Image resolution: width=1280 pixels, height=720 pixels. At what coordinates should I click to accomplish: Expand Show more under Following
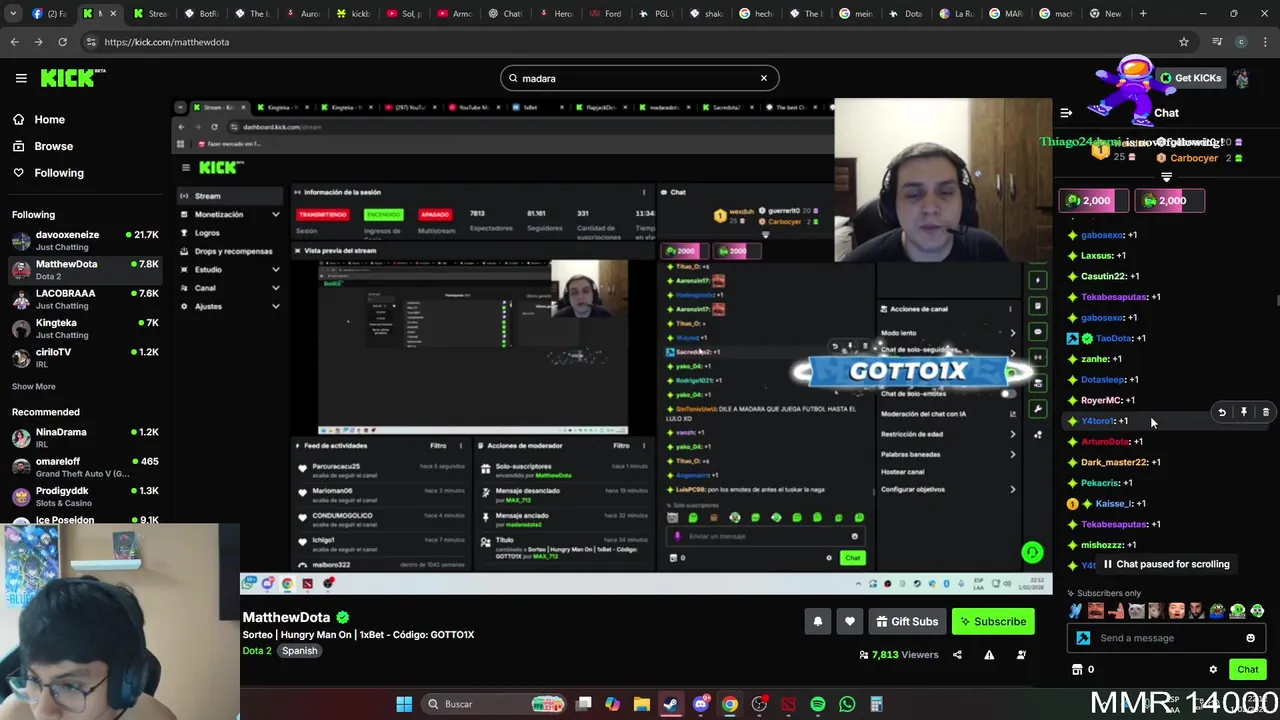tap(34, 386)
